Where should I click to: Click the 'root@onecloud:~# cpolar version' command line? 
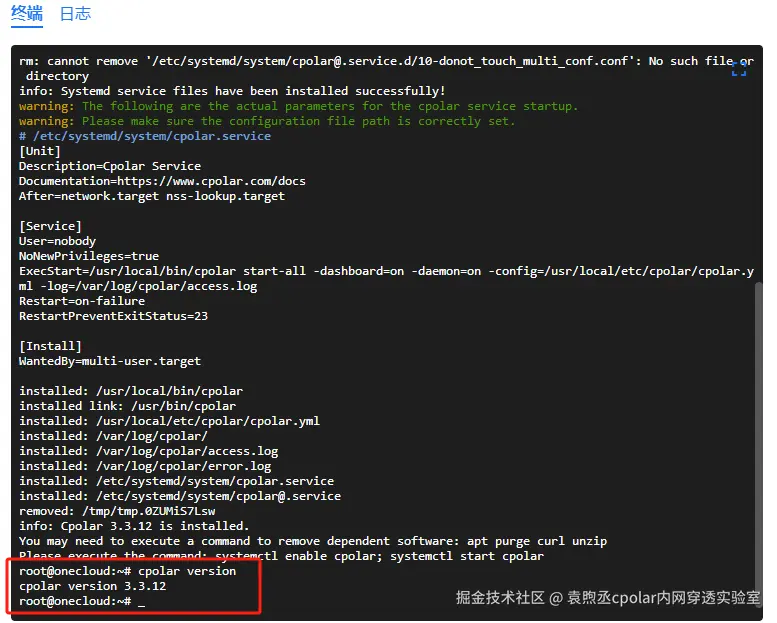[128, 571]
